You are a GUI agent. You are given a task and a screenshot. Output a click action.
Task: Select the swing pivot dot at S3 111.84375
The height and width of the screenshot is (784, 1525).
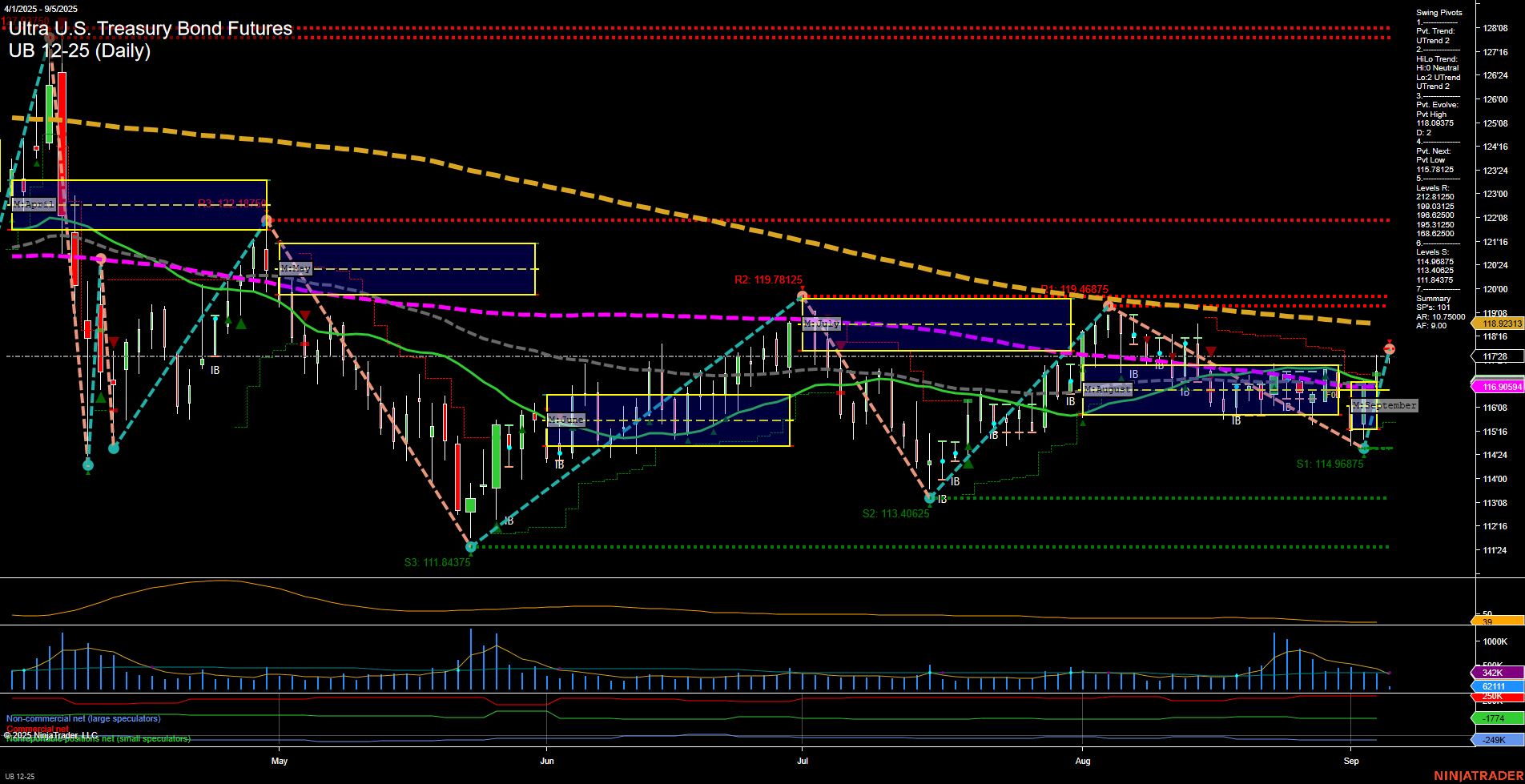[x=470, y=548]
